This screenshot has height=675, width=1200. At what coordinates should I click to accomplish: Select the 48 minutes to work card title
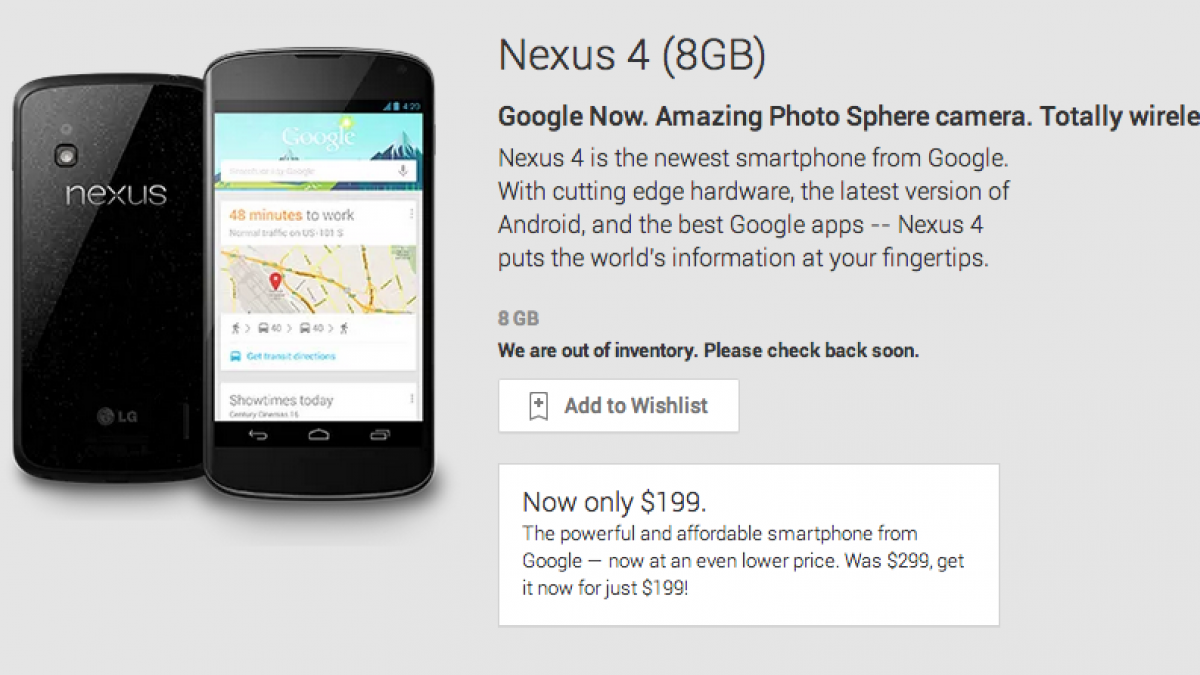291,215
